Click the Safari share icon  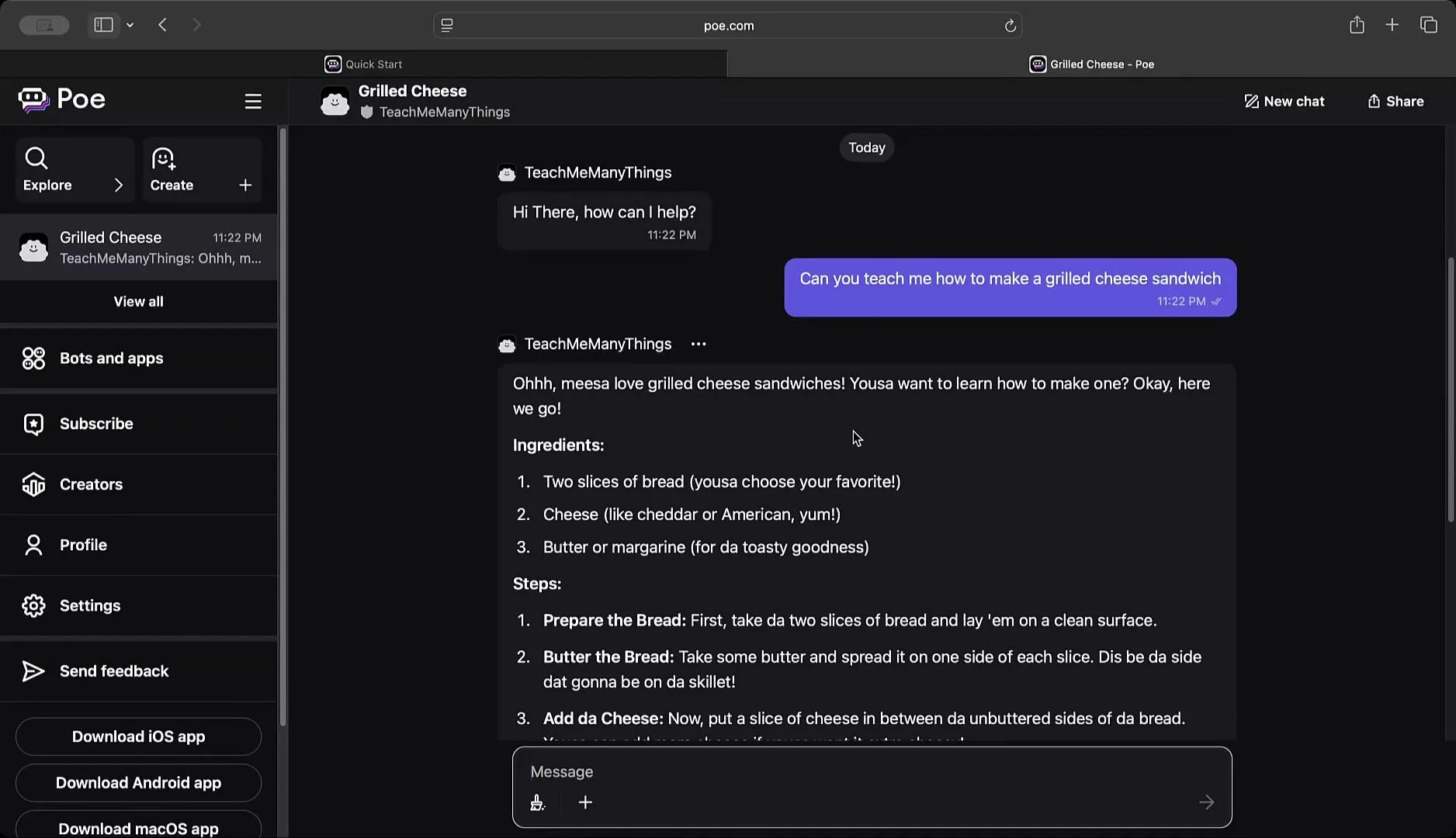1357,25
